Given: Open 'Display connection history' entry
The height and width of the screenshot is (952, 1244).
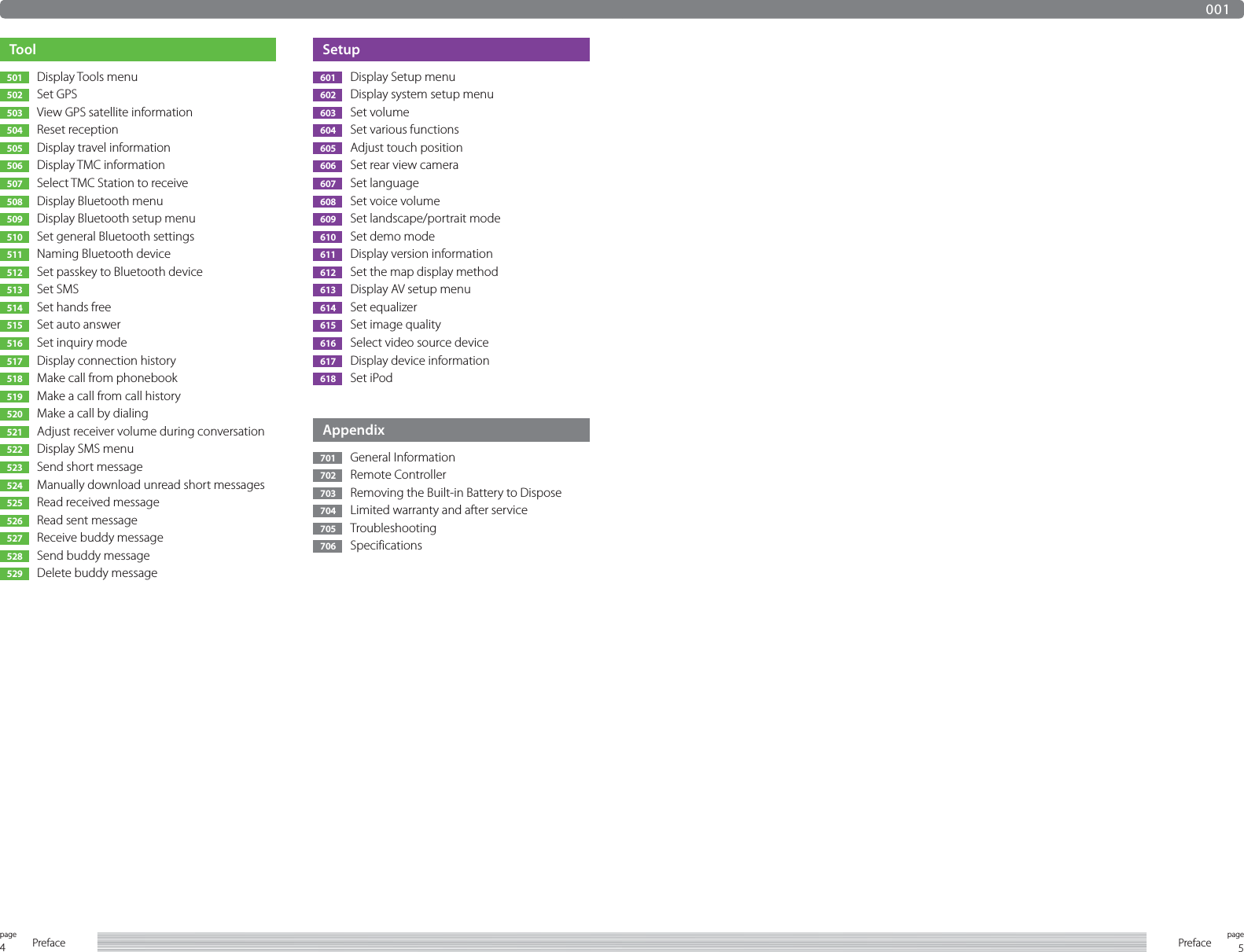Looking at the screenshot, I should [106, 361].
